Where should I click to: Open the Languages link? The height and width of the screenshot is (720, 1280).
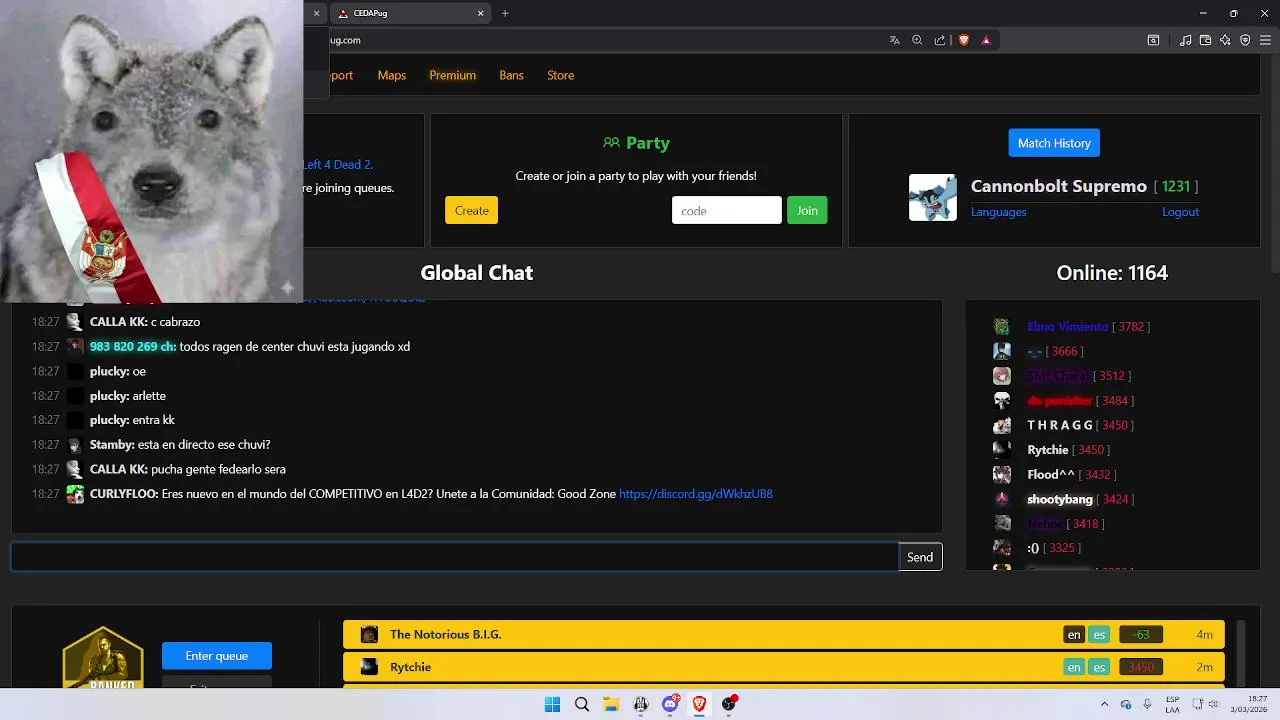tap(998, 212)
